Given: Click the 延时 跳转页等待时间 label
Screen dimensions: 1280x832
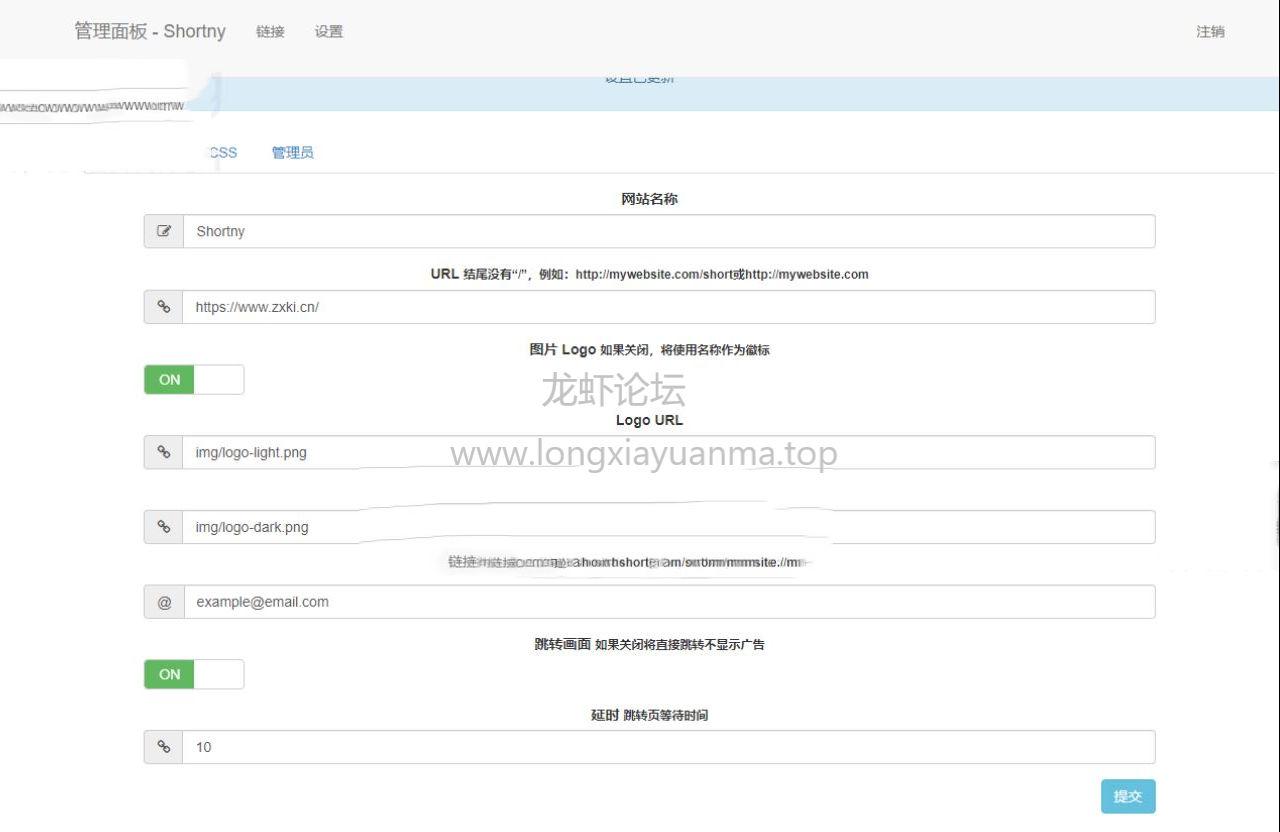Looking at the screenshot, I should [x=650, y=715].
